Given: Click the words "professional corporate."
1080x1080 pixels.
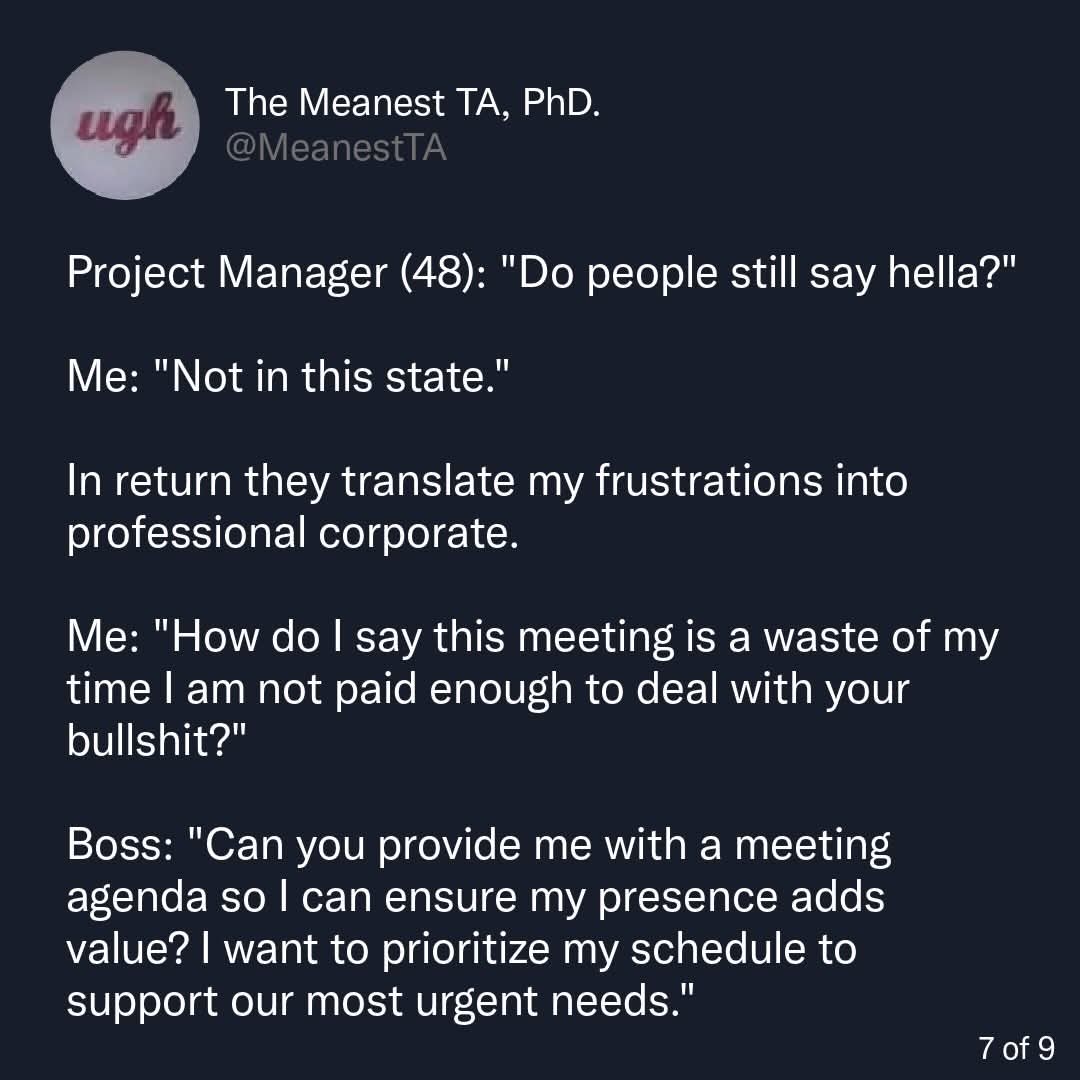Looking at the screenshot, I should click(x=293, y=532).
